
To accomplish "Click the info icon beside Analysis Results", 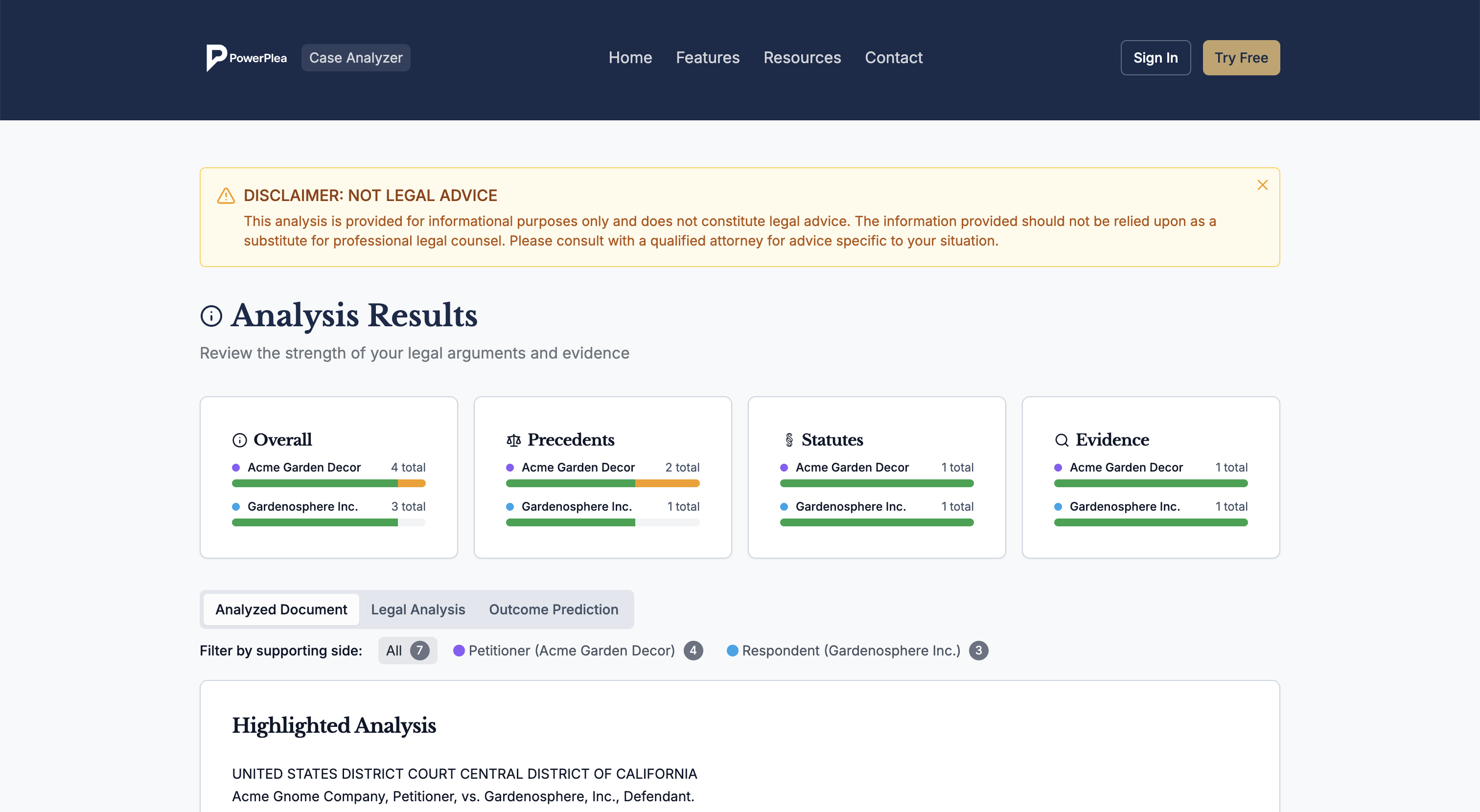I will [211, 316].
